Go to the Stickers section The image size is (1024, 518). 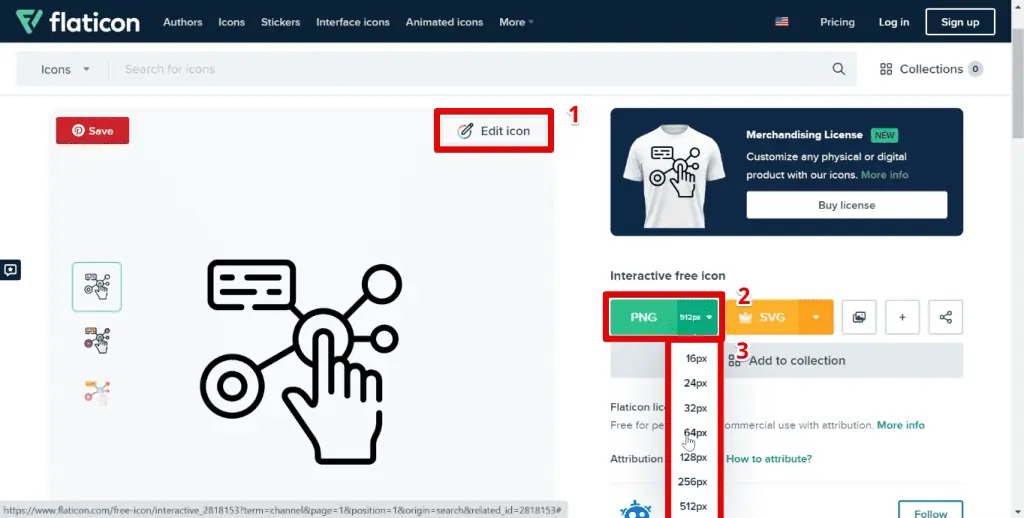point(280,22)
